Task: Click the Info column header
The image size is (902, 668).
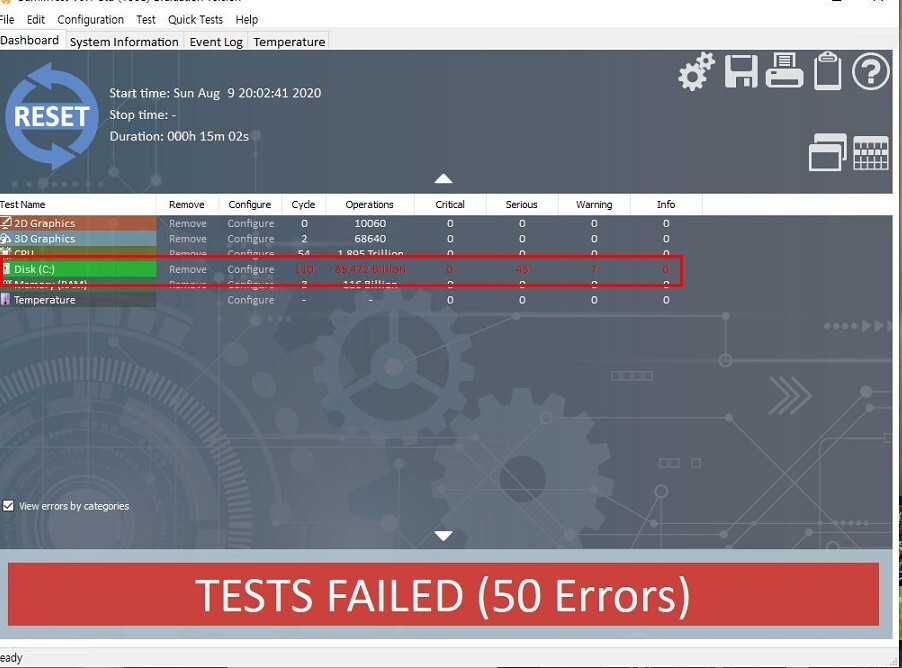Action: [x=666, y=204]
